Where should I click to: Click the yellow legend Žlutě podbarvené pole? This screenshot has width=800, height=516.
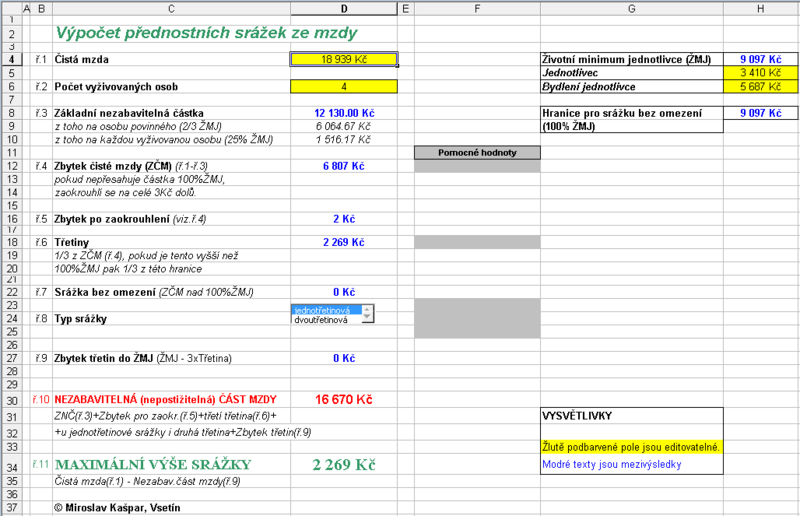coord(631,448)
